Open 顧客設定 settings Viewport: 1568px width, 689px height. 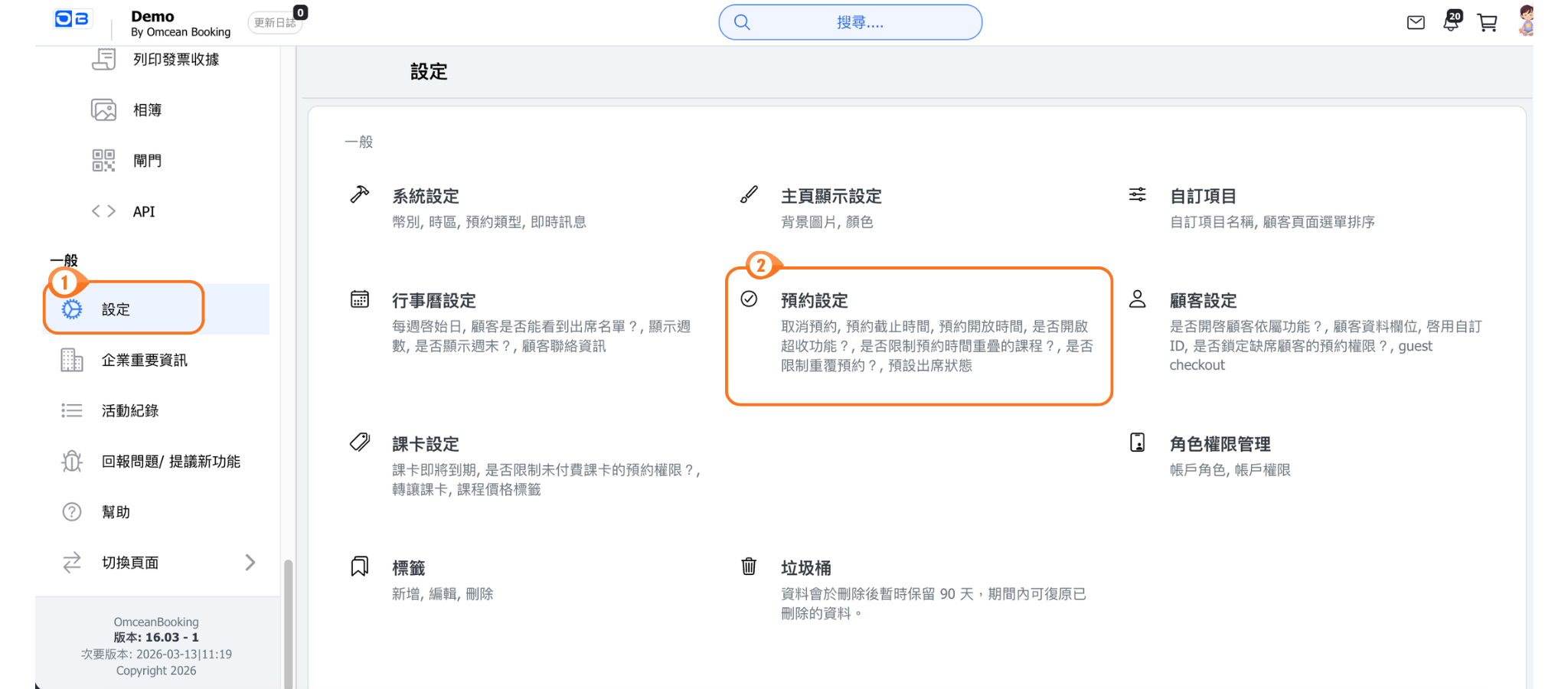click(x=1203, y=301)
